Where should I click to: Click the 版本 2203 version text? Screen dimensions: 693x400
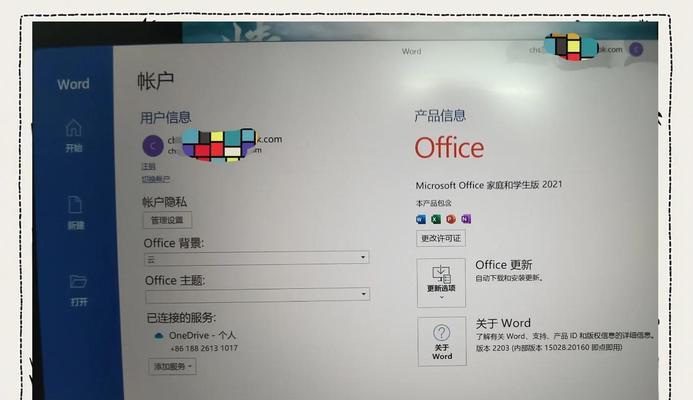pos(549,347)
